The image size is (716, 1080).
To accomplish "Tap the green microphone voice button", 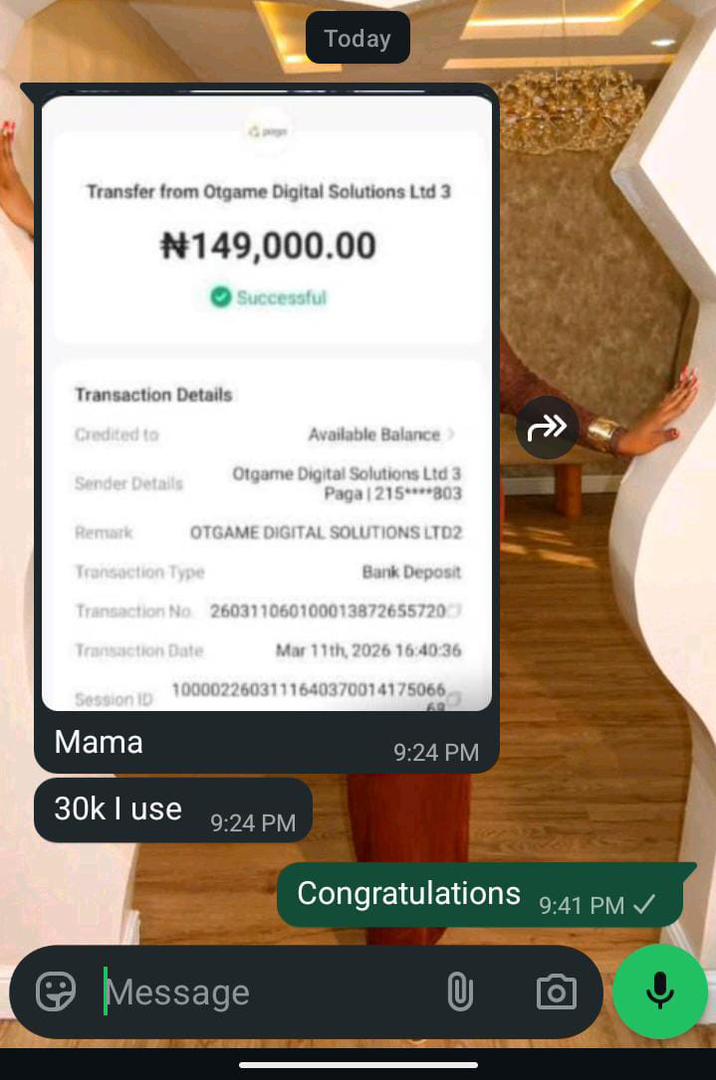I will (660, 991).
